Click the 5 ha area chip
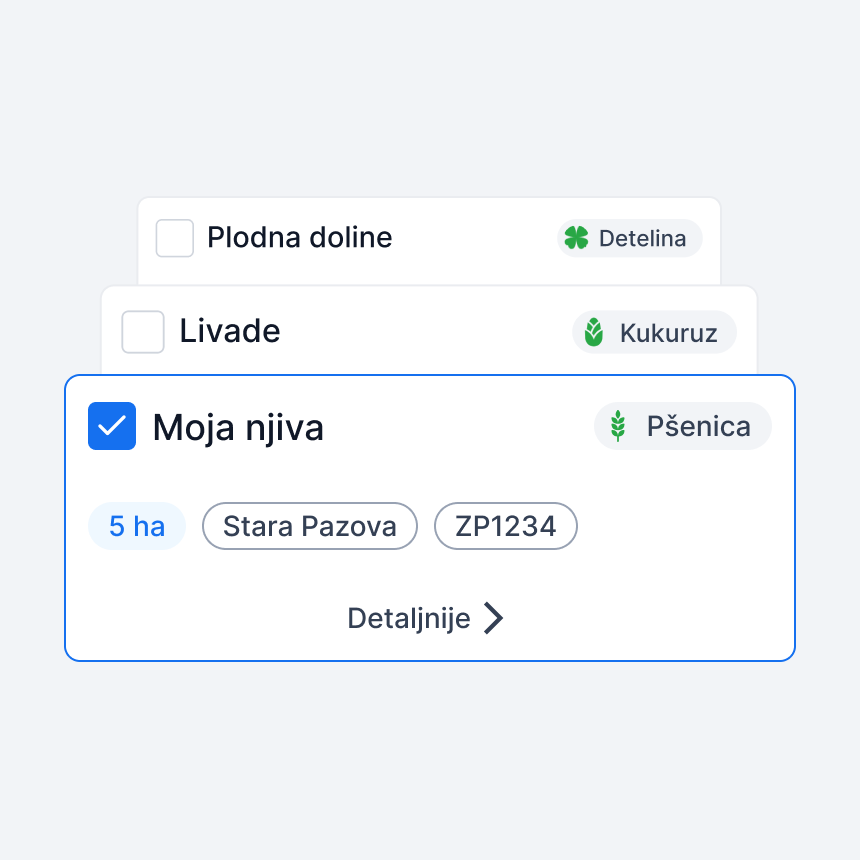This screenshot has height=860, width=860. pyautogui.click(x=137, y=526)
